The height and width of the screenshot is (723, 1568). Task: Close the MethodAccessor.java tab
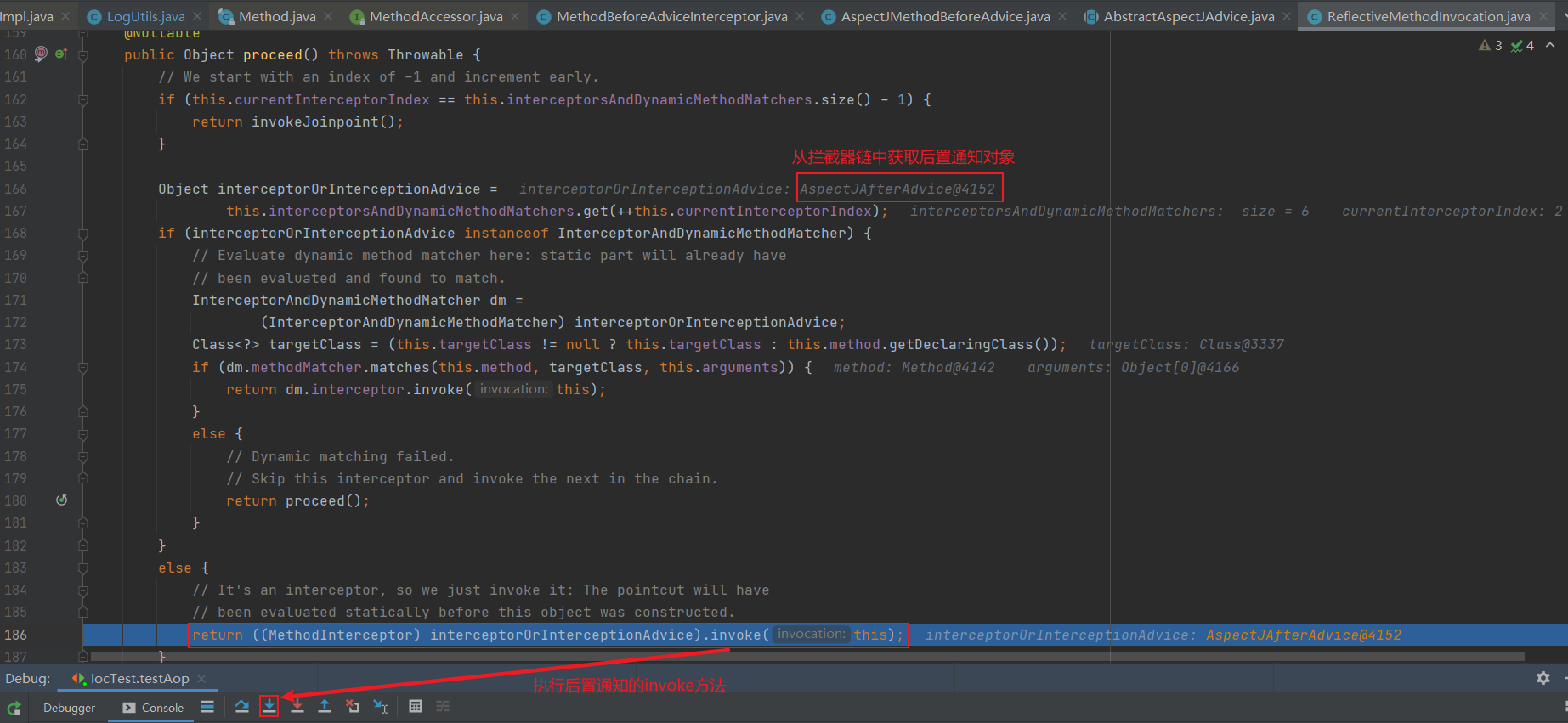point(515,16)
